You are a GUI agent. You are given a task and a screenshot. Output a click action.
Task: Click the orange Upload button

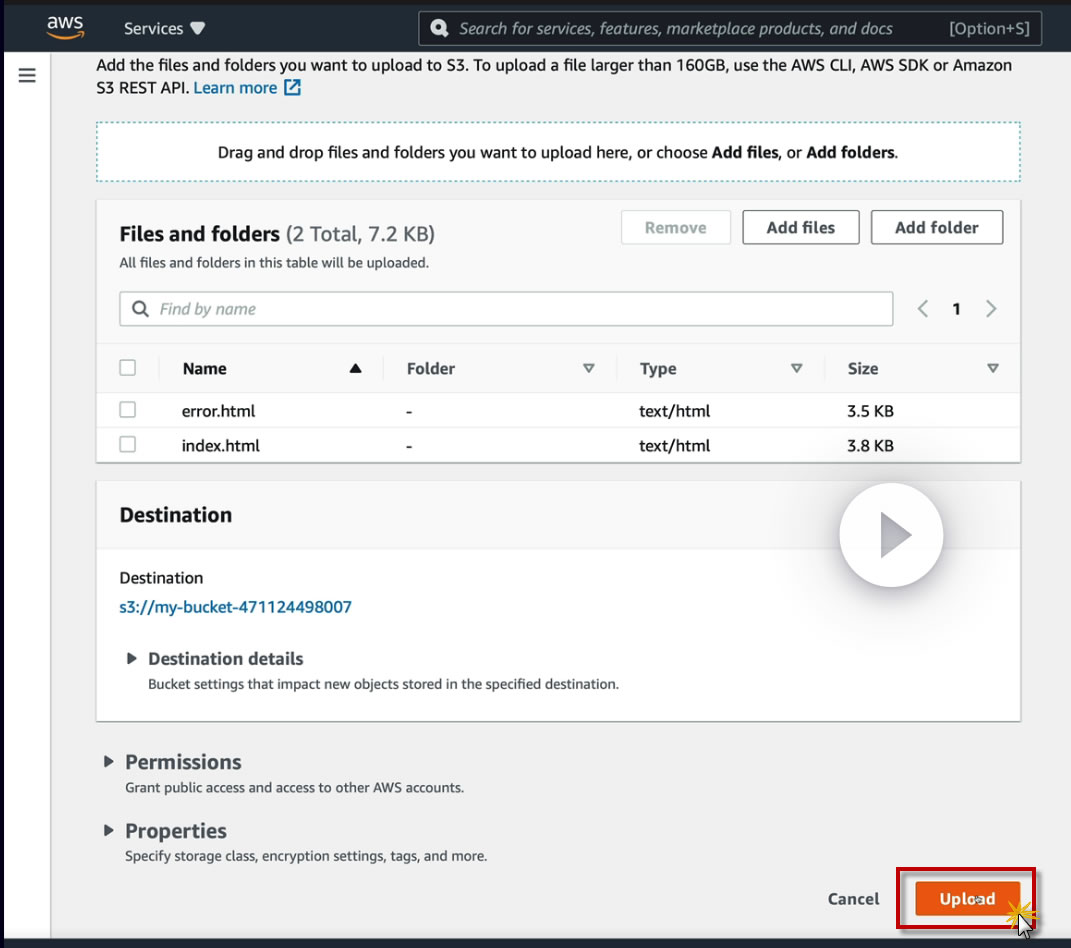pos(967,899)
